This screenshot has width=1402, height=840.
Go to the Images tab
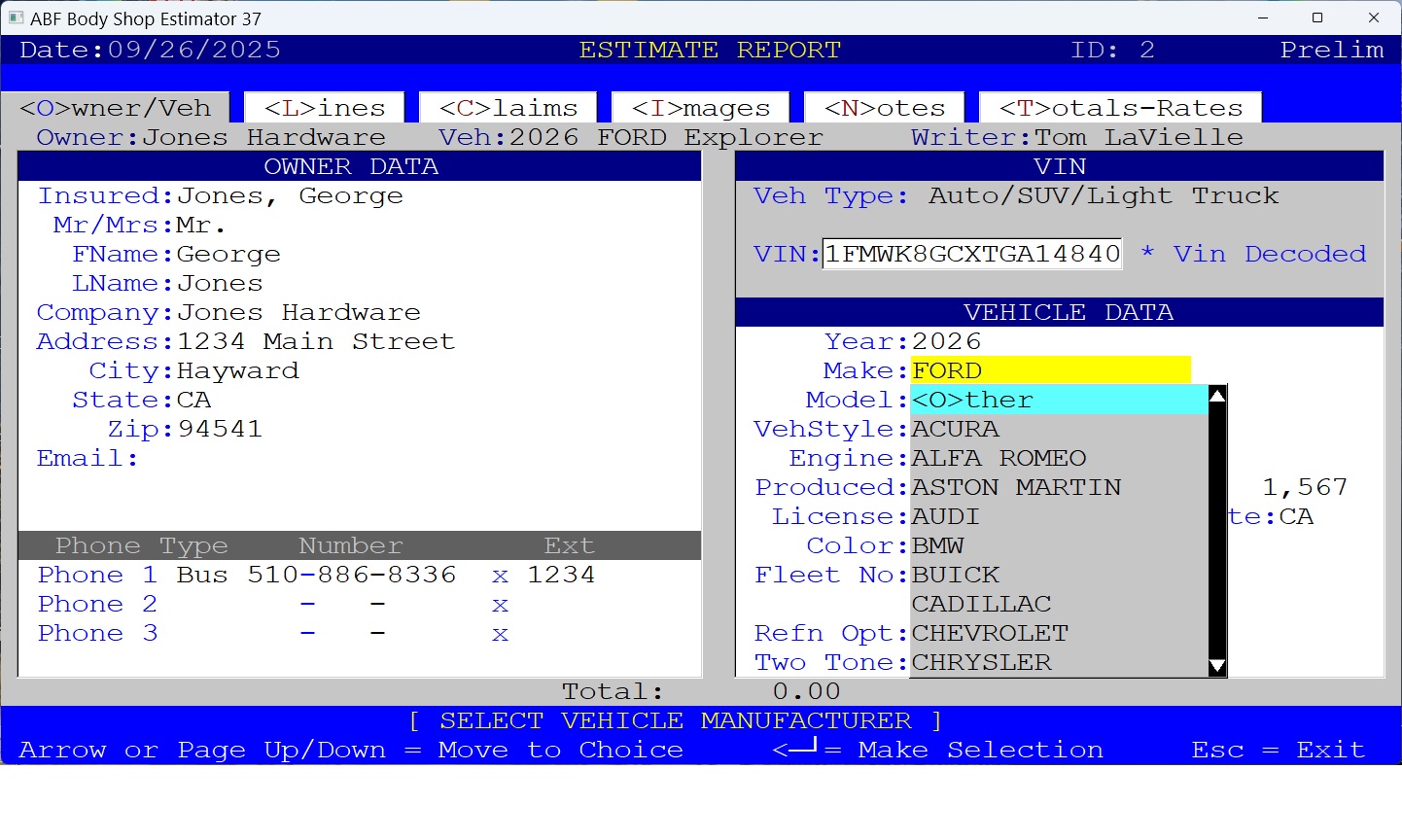pyautogui.click(x=700, y=108)
